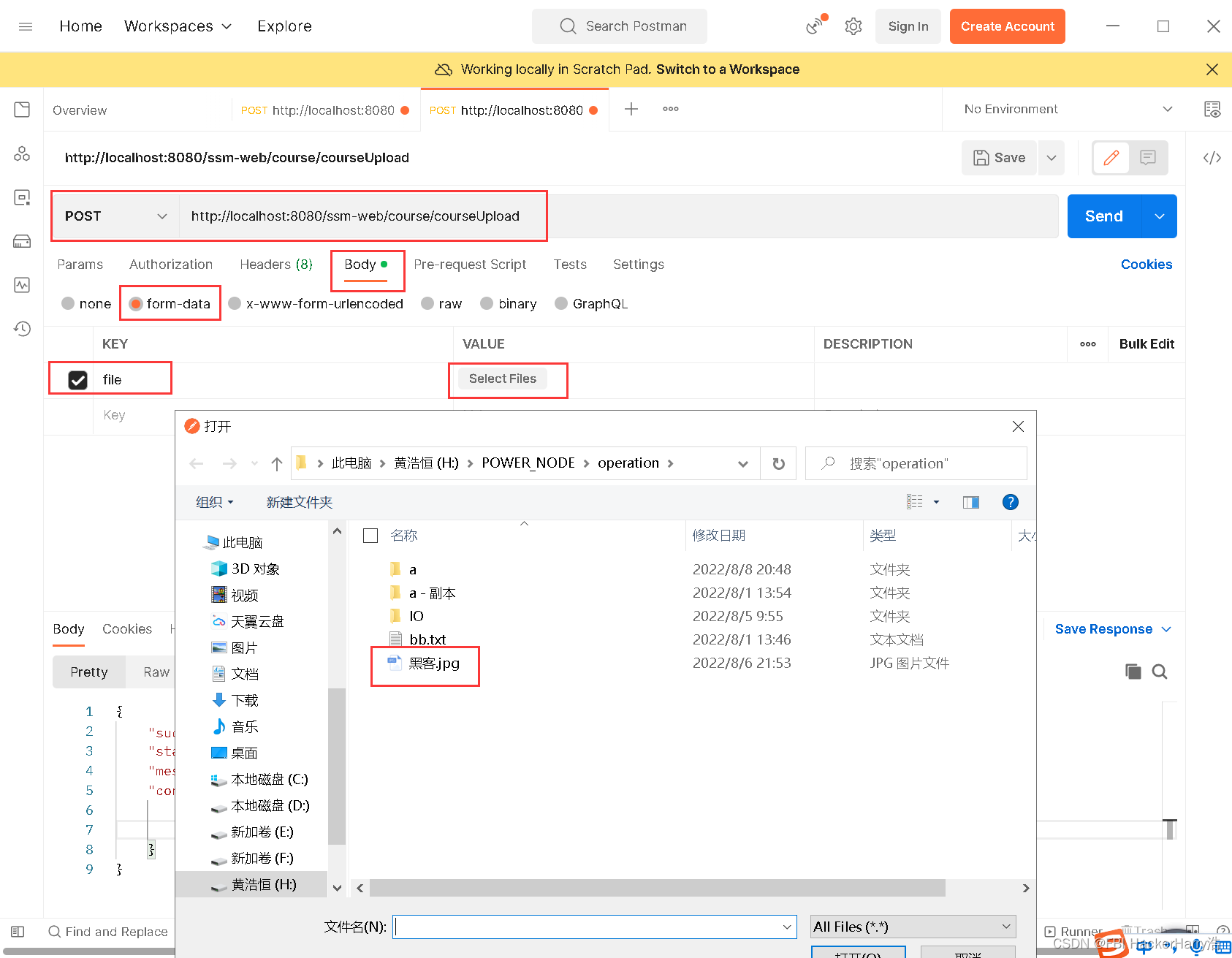Click the horizontal scrollbar in file list
The height and width of the screenshot is (958, 1232).
(658, 888)
